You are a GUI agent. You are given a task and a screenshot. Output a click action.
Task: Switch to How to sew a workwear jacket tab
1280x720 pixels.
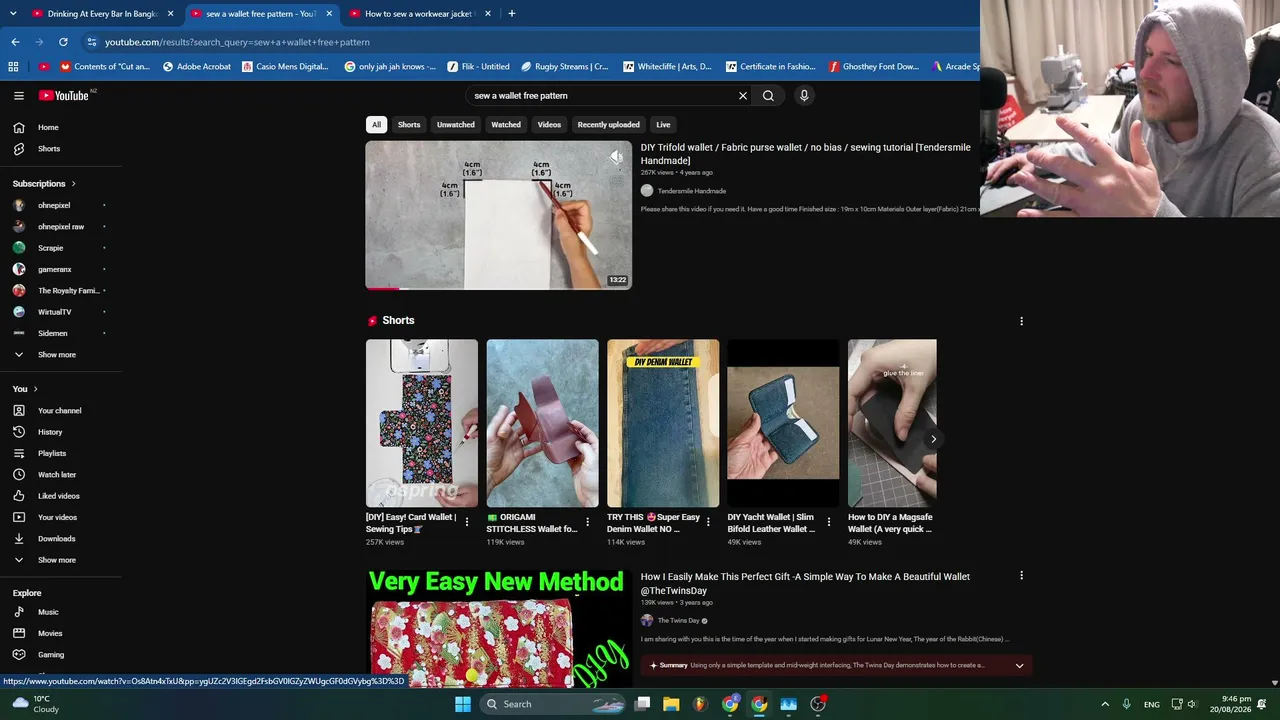click(x=420, y=14)
